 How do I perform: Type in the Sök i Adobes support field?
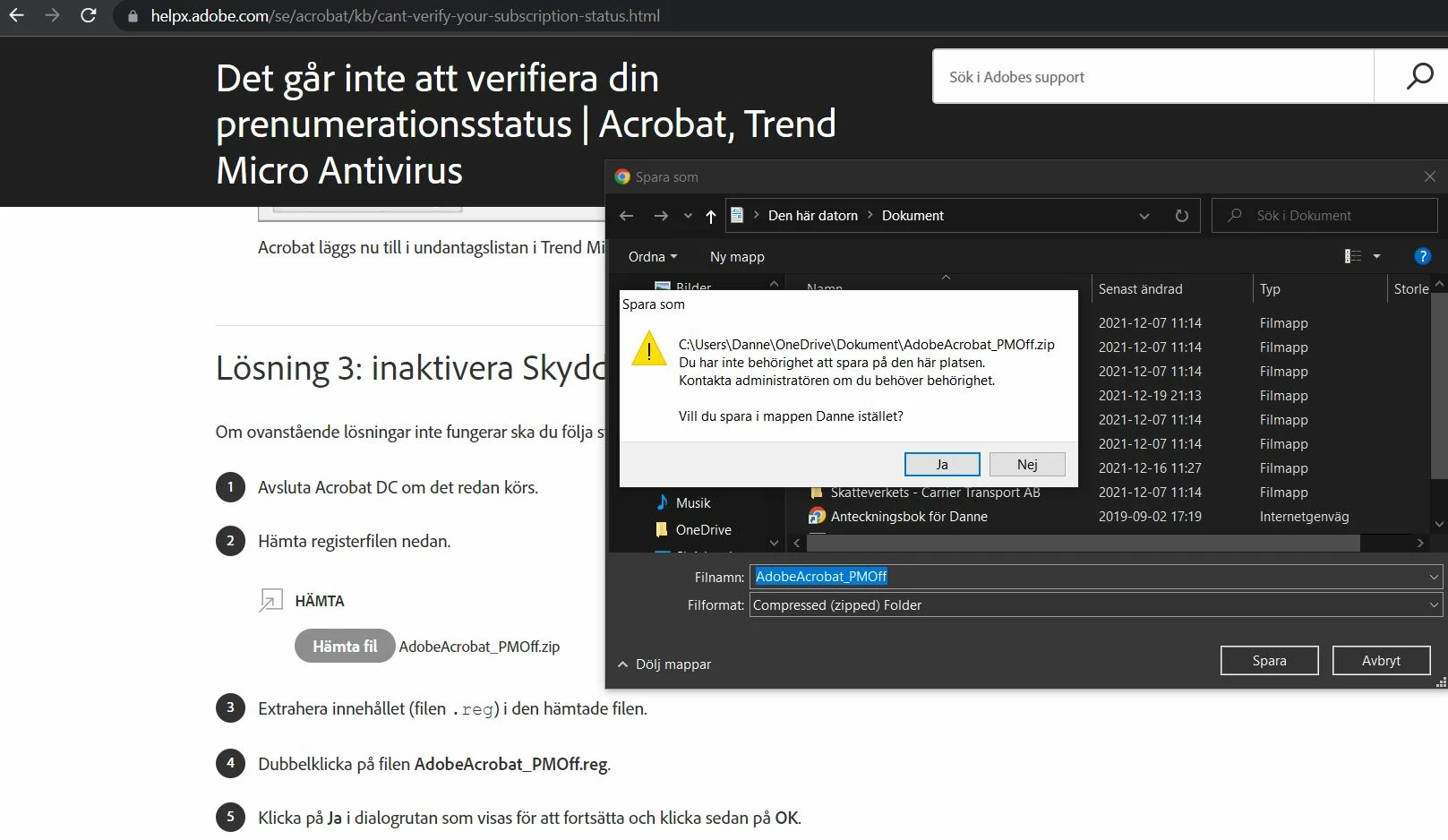click(x=1153, y=77)
